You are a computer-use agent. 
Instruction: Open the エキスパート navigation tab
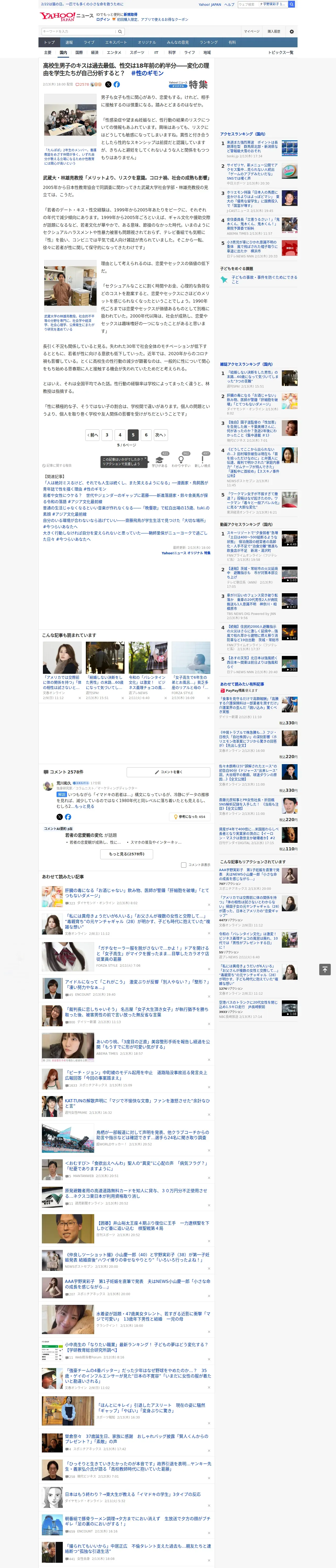(x=116, y=43)
